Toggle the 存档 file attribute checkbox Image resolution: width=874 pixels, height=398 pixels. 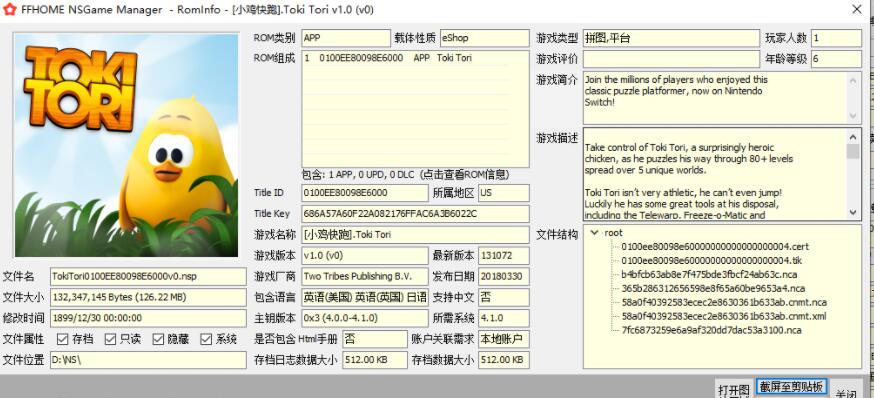pyautogui.click(x=62, y=339)
